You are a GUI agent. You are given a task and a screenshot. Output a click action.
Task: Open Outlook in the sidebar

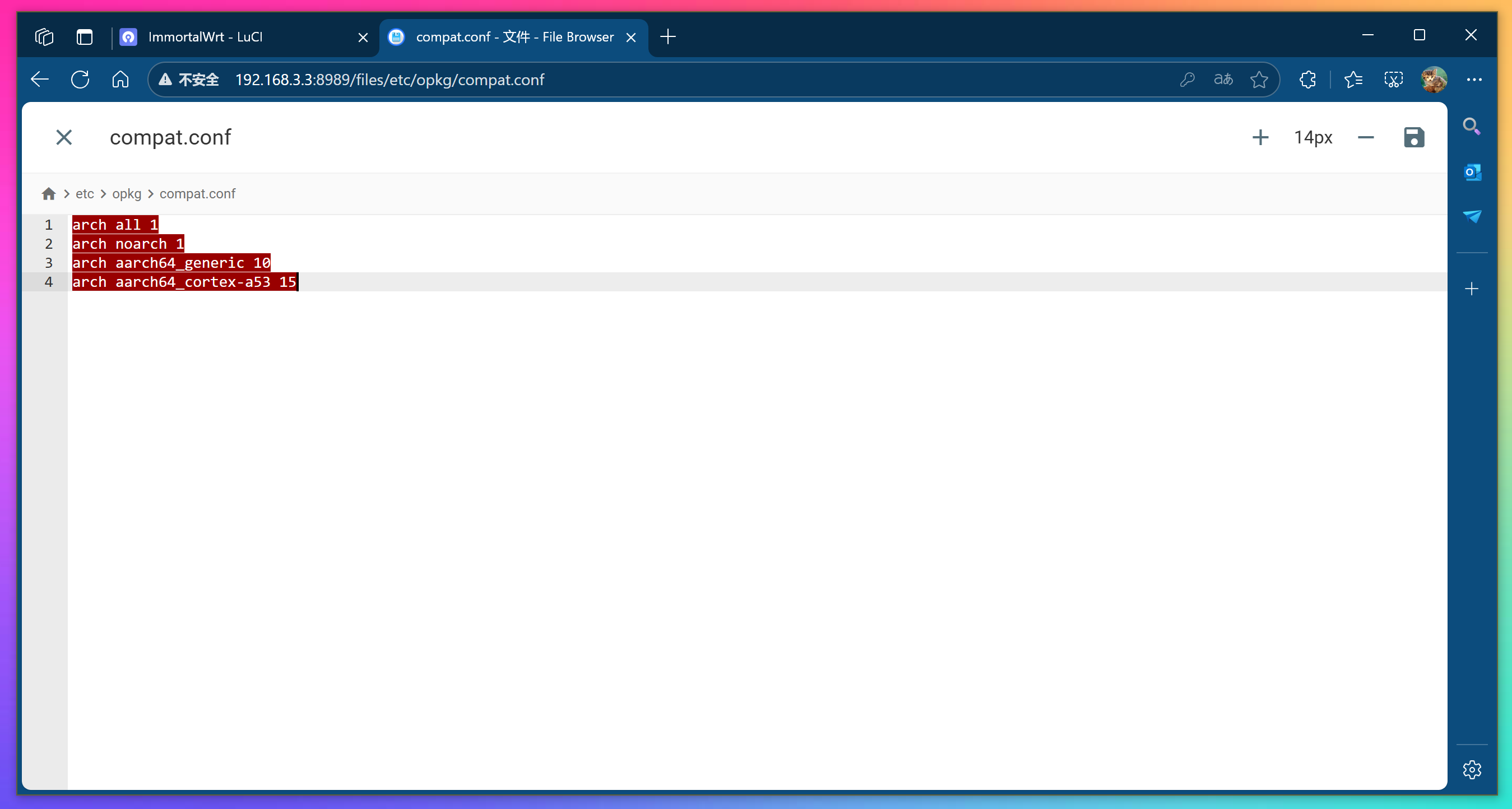(1472, 173)
